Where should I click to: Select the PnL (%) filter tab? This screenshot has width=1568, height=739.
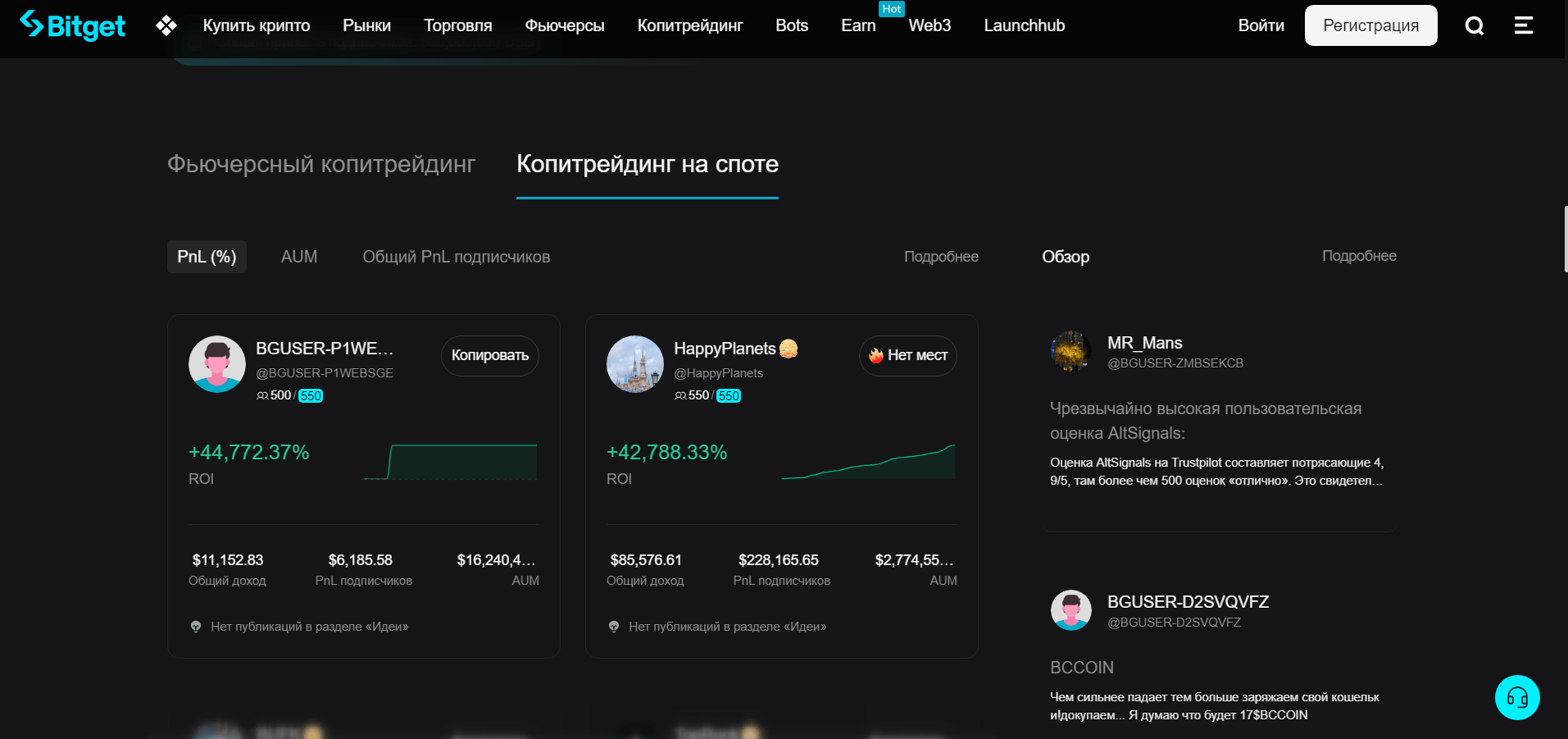[207, 257]
